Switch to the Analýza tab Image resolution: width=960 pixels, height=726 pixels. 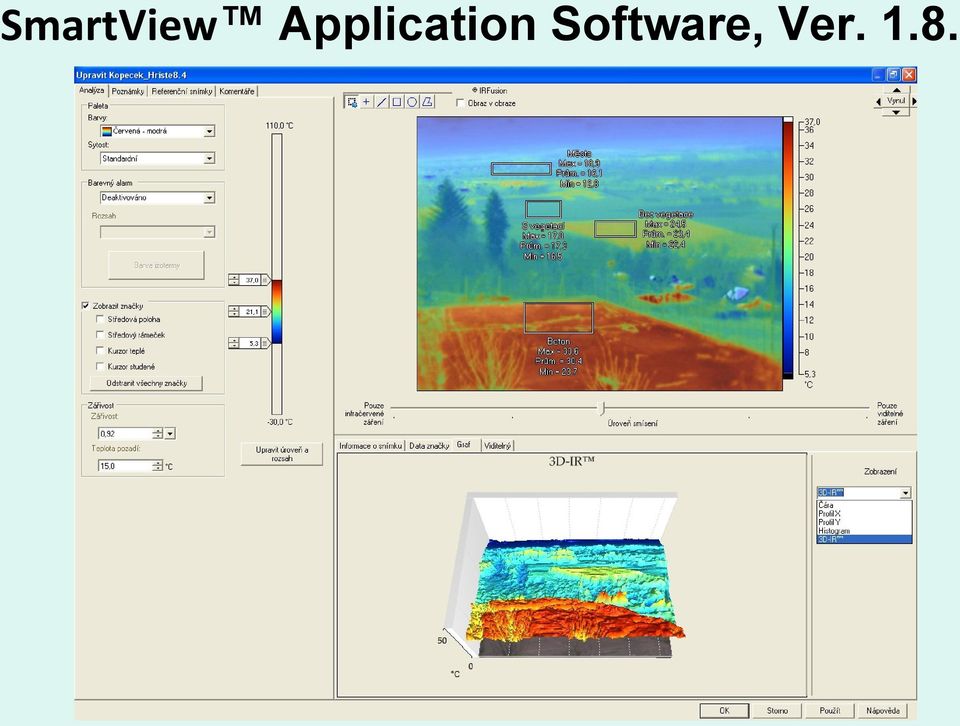pos(92,91)
